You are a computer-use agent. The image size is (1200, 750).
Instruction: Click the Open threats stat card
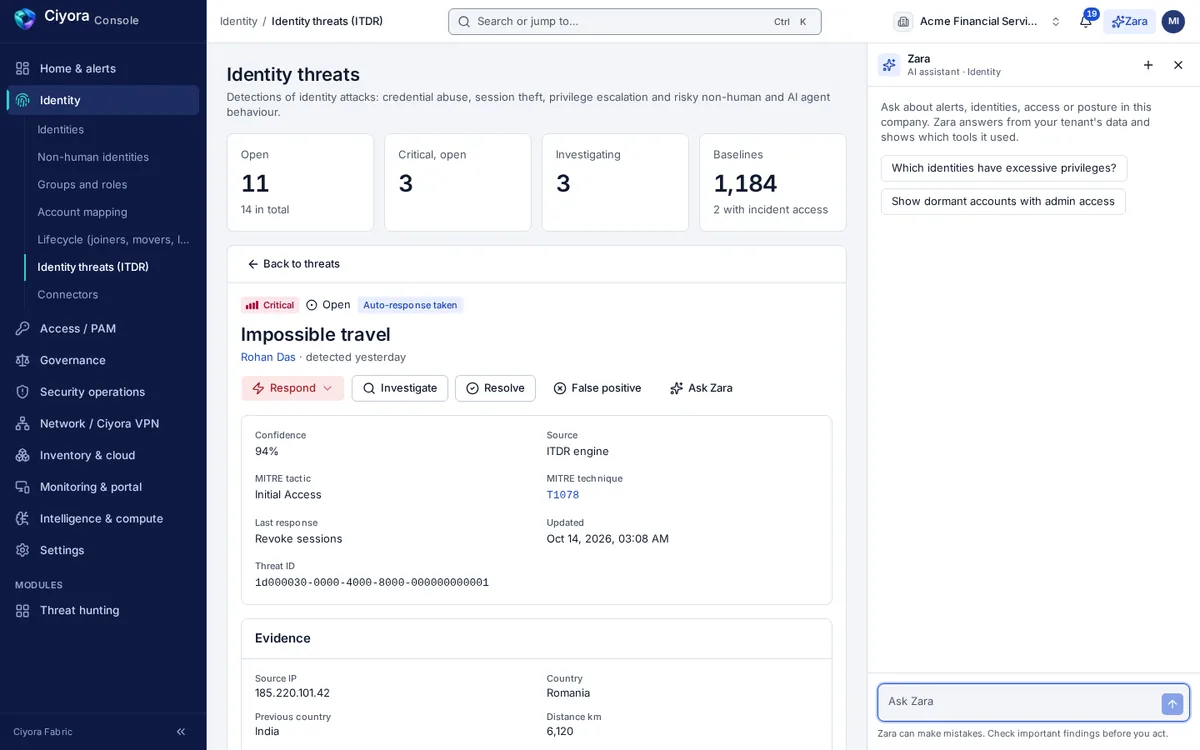300,183
